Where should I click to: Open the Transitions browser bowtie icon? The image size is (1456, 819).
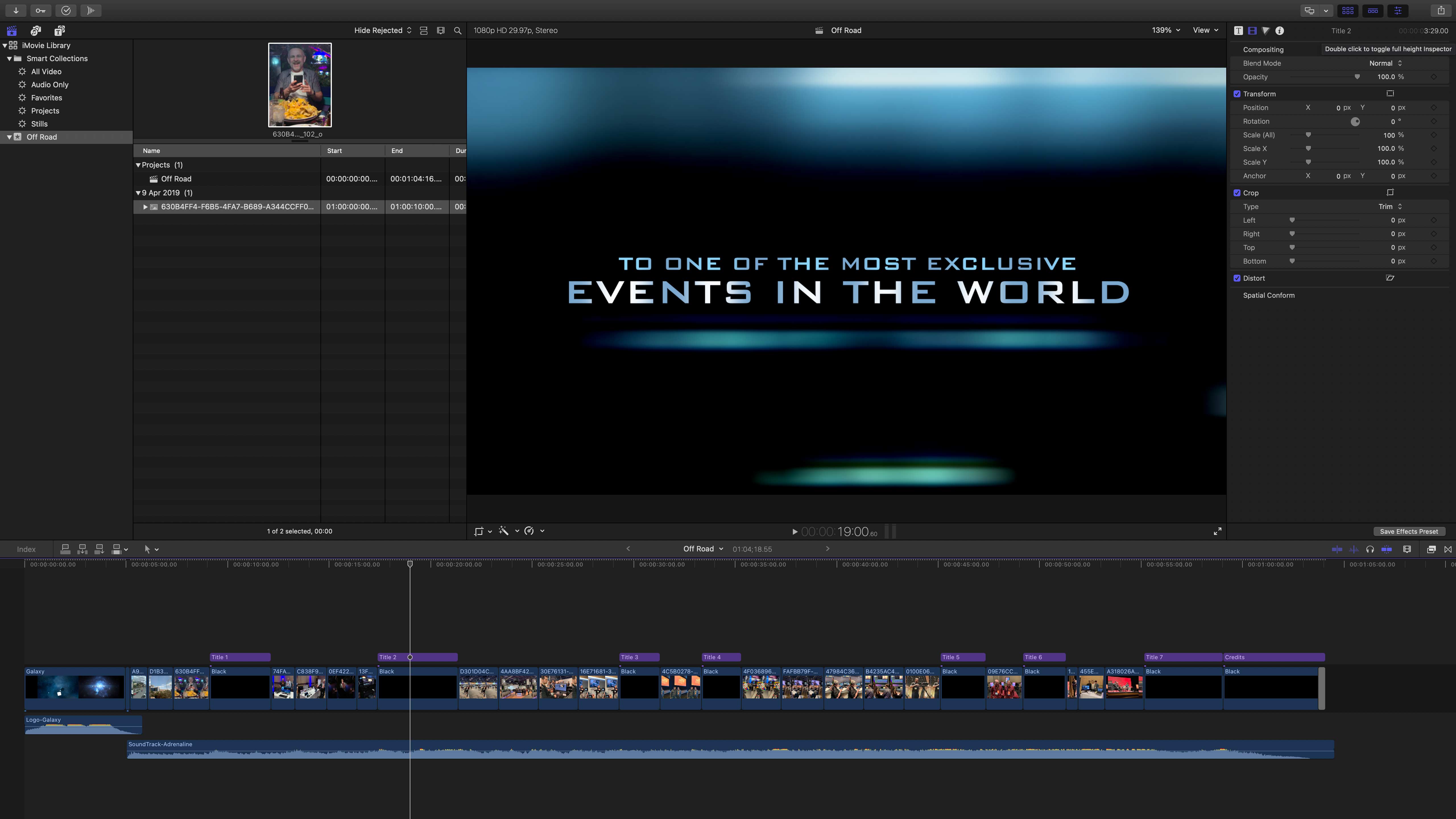click(x=1448, y=549)
